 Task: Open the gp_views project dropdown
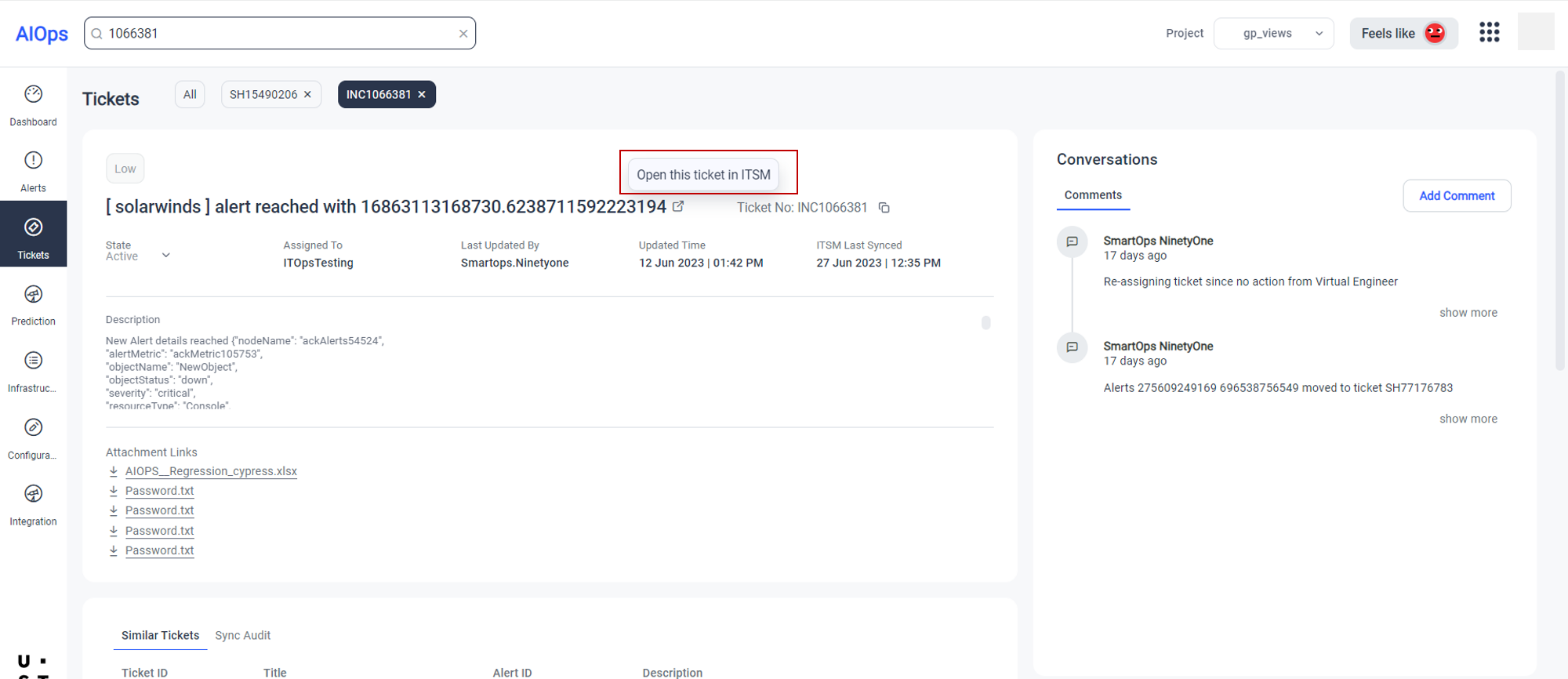click(x=1273, y=34)
